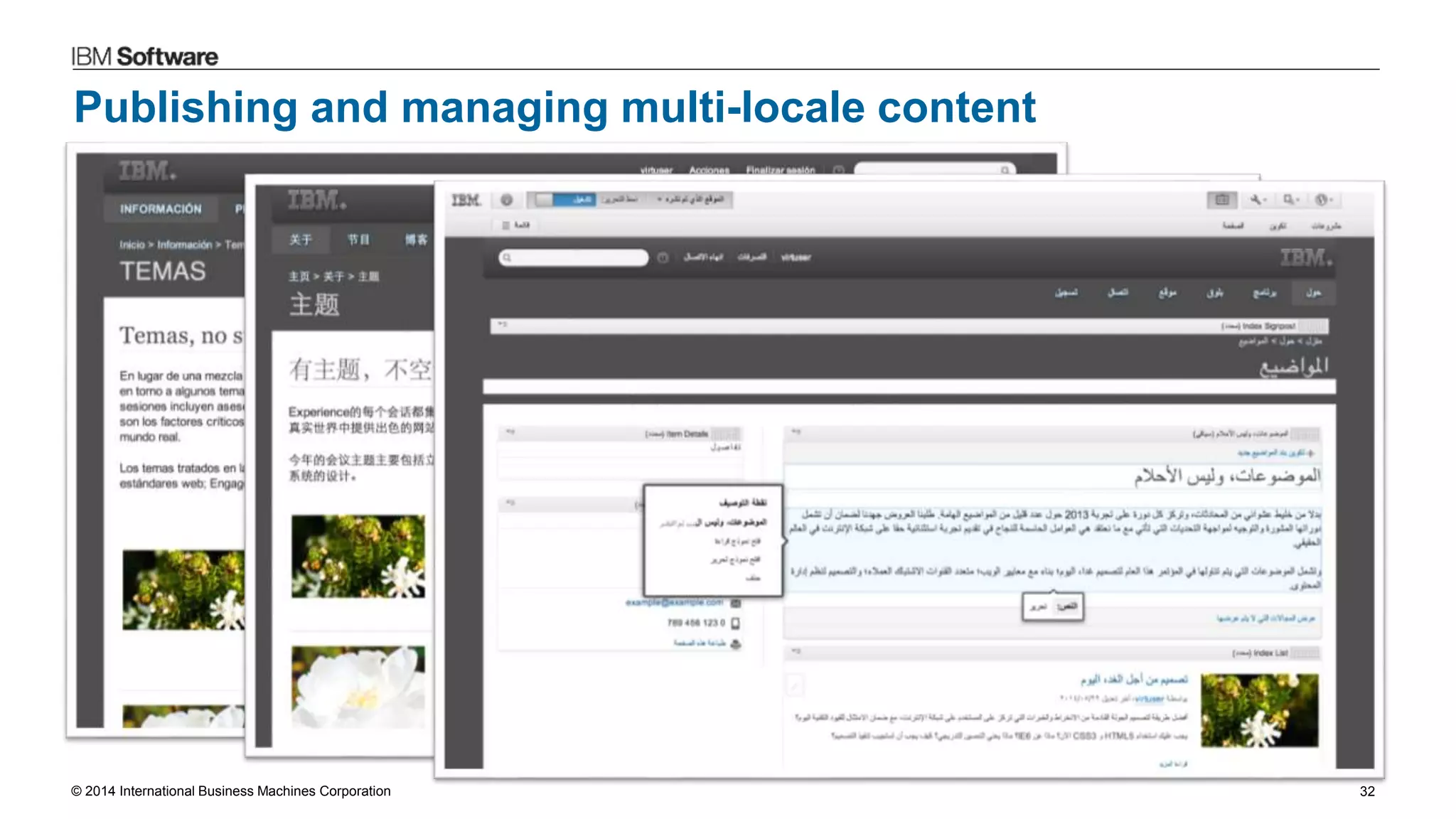Screen dimensions: 1456x819
Task: Click the round info icon beside the toolbar IBM logo
Action: pyautogui.click(x=506, y=200)
